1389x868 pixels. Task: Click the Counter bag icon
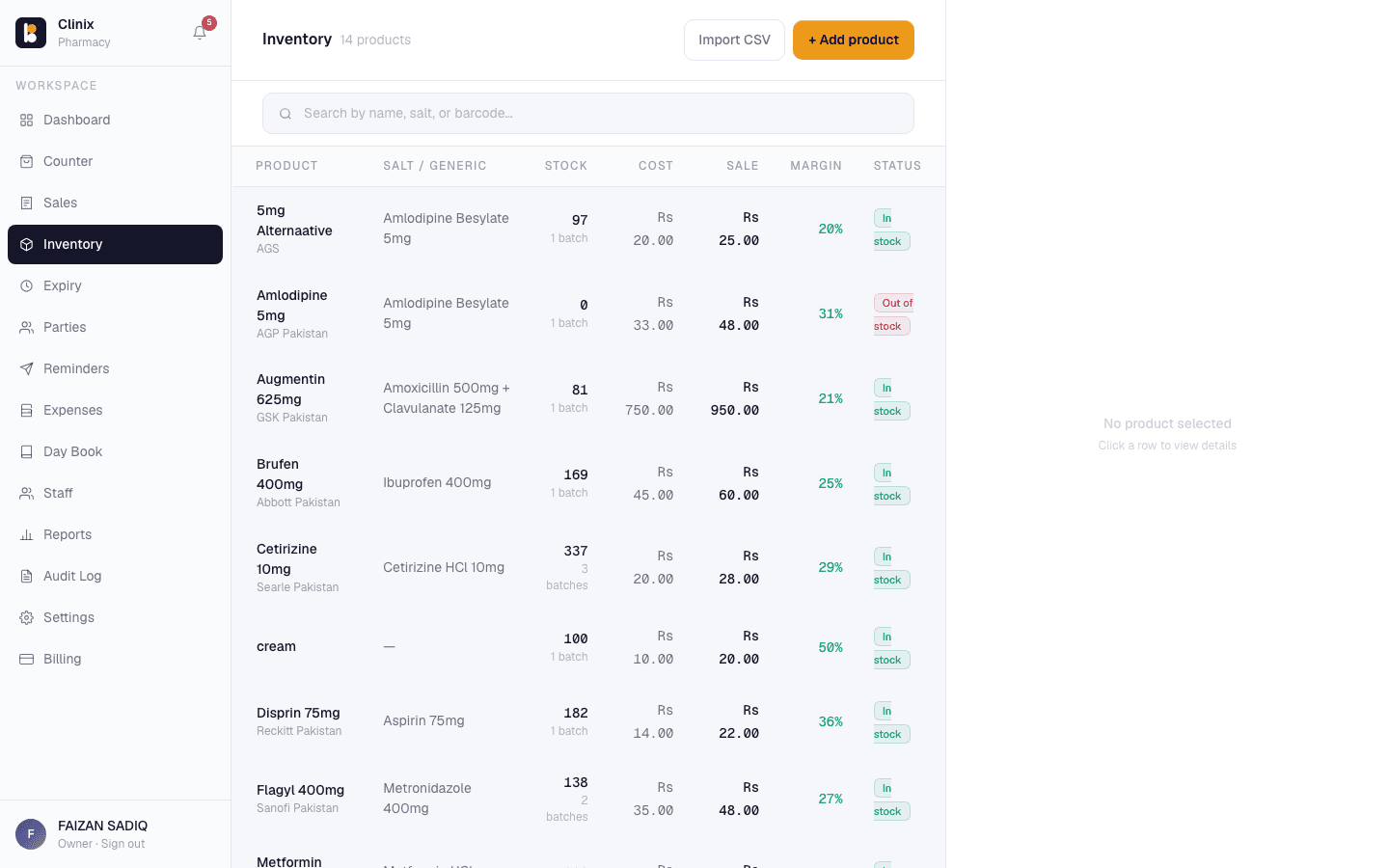click(x=27, y=162)
